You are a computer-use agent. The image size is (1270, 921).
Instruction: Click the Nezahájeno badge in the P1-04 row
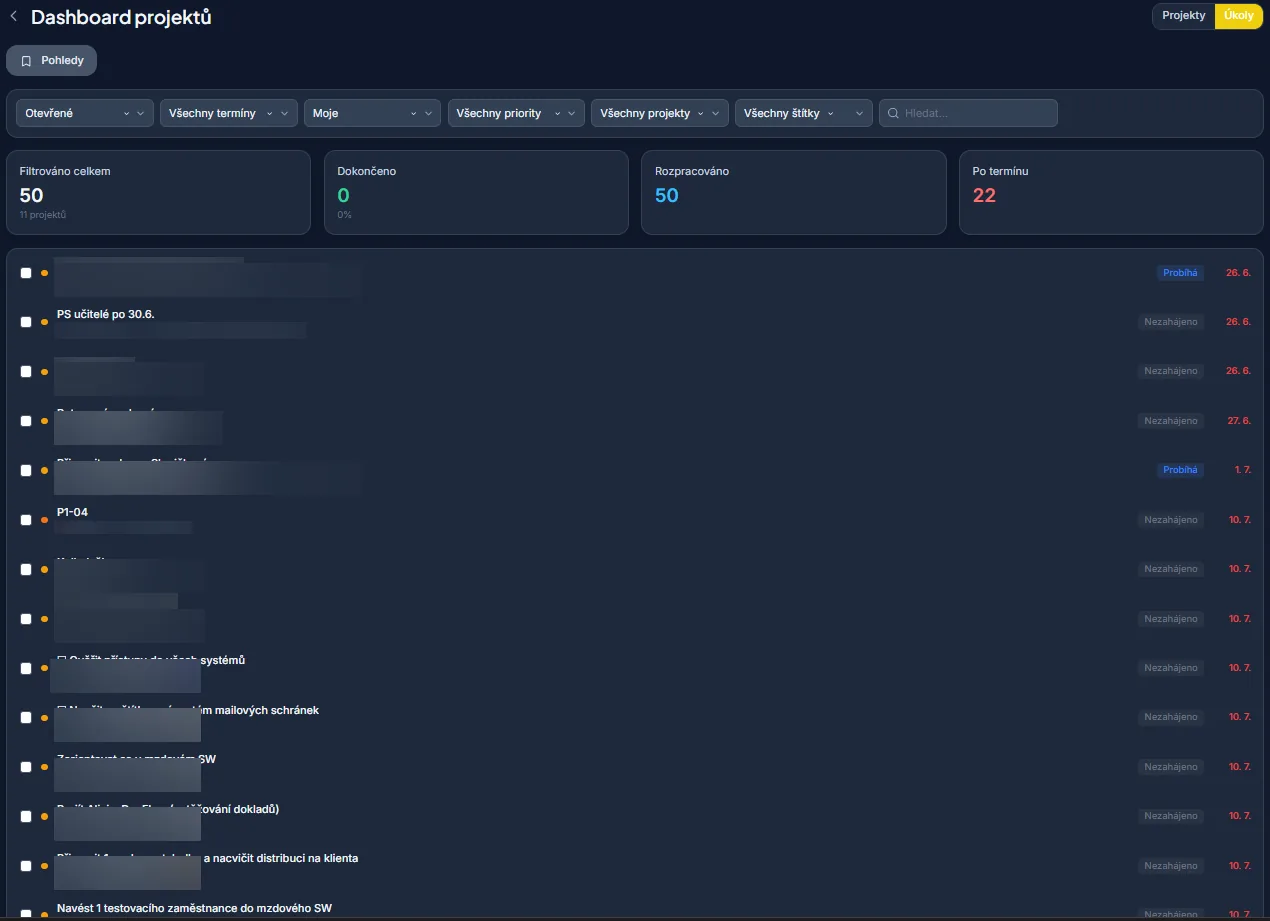point(1171,520)
